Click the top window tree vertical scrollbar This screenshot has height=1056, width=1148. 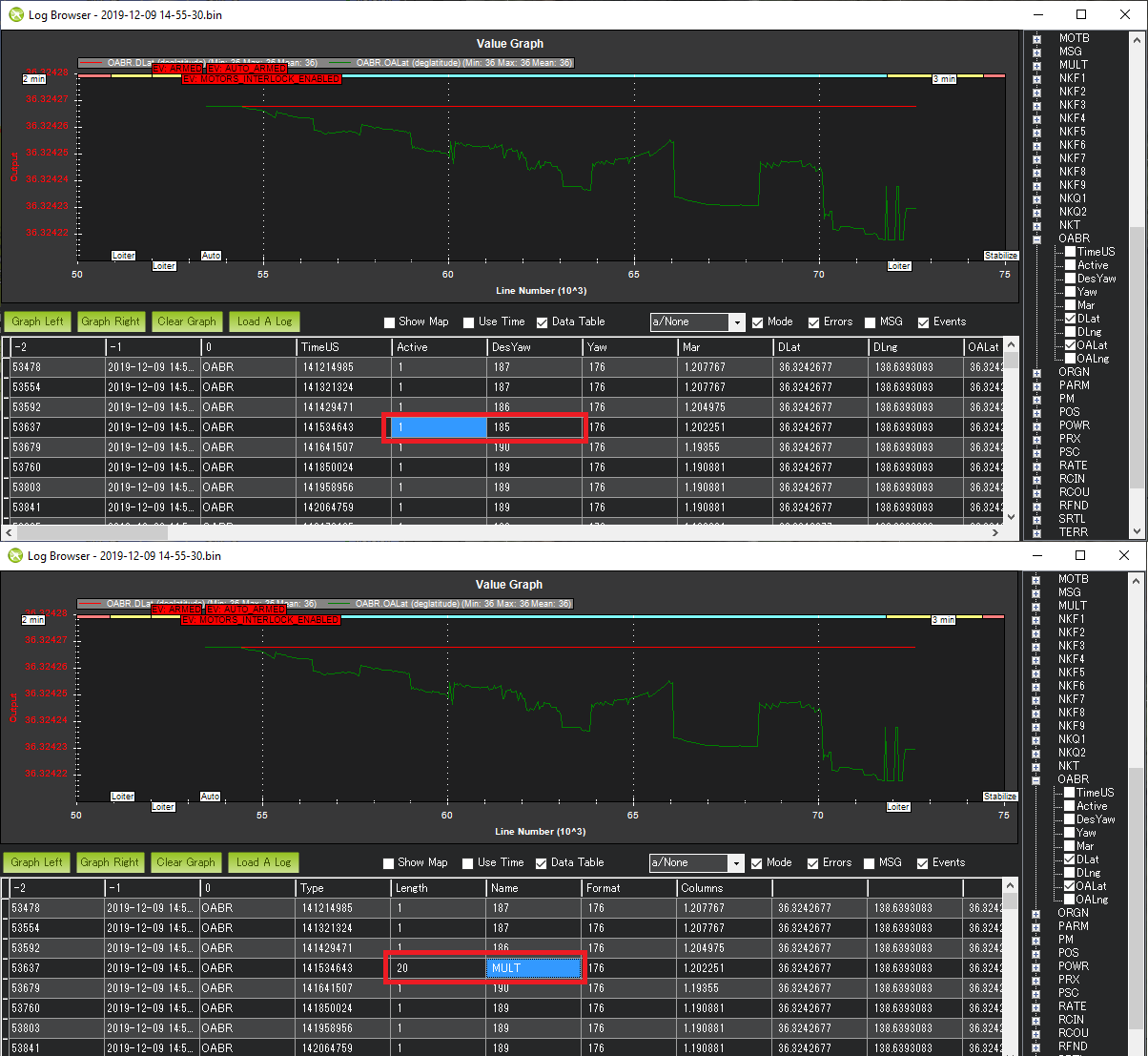pos(1138,285)
